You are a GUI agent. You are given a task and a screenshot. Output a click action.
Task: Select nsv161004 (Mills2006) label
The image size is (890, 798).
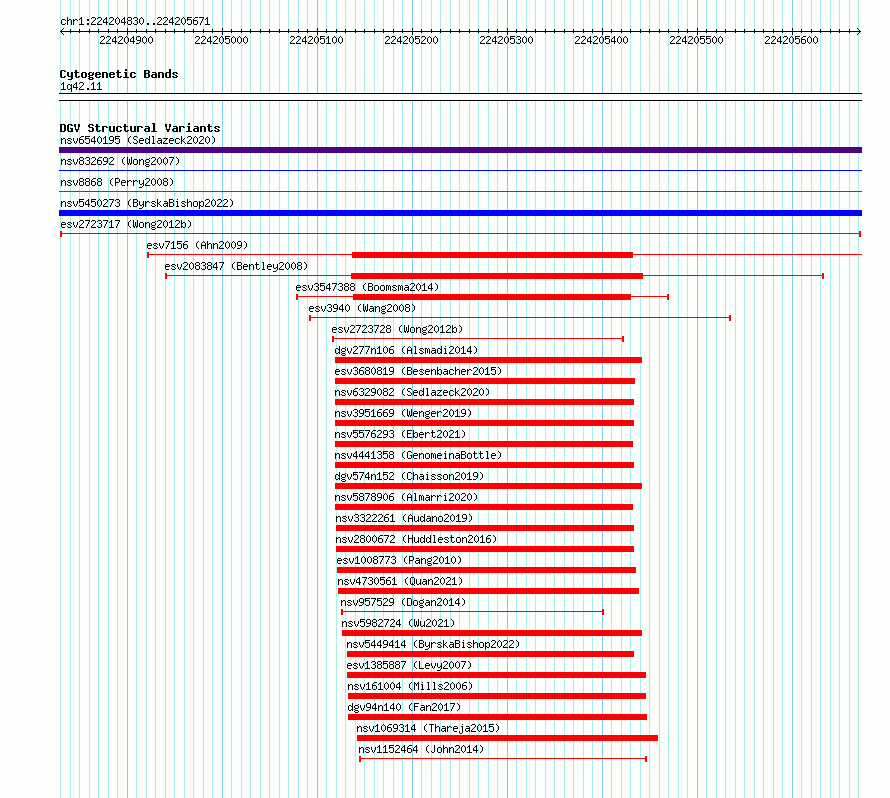point(410,686)
